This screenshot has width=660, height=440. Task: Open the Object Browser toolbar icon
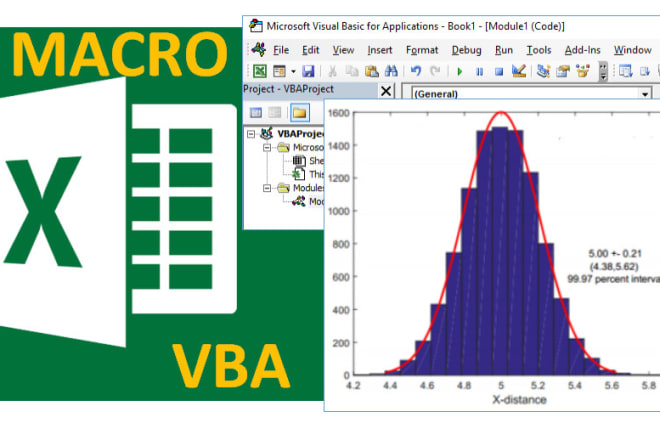click(x=583, y=71)
